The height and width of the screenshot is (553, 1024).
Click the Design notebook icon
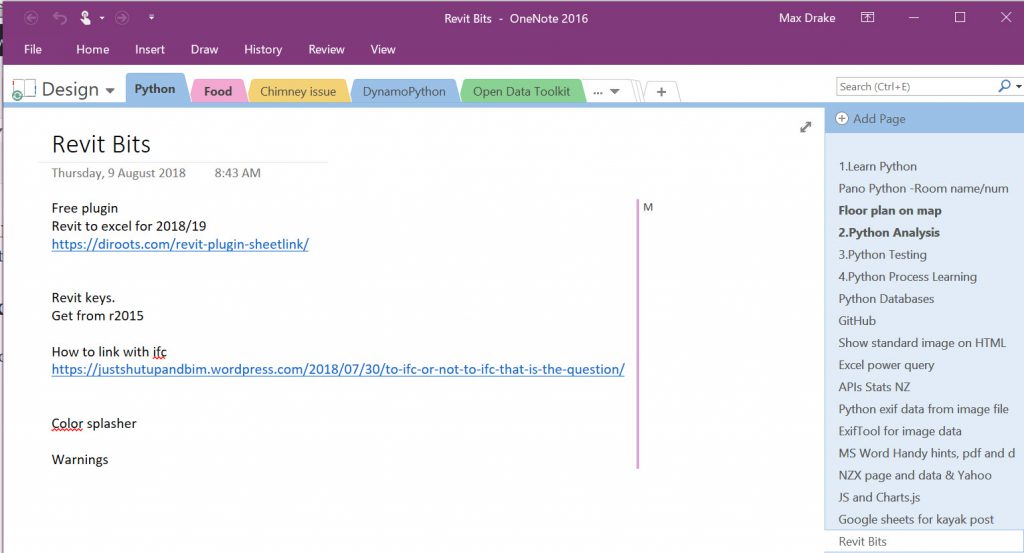(23, 89)
